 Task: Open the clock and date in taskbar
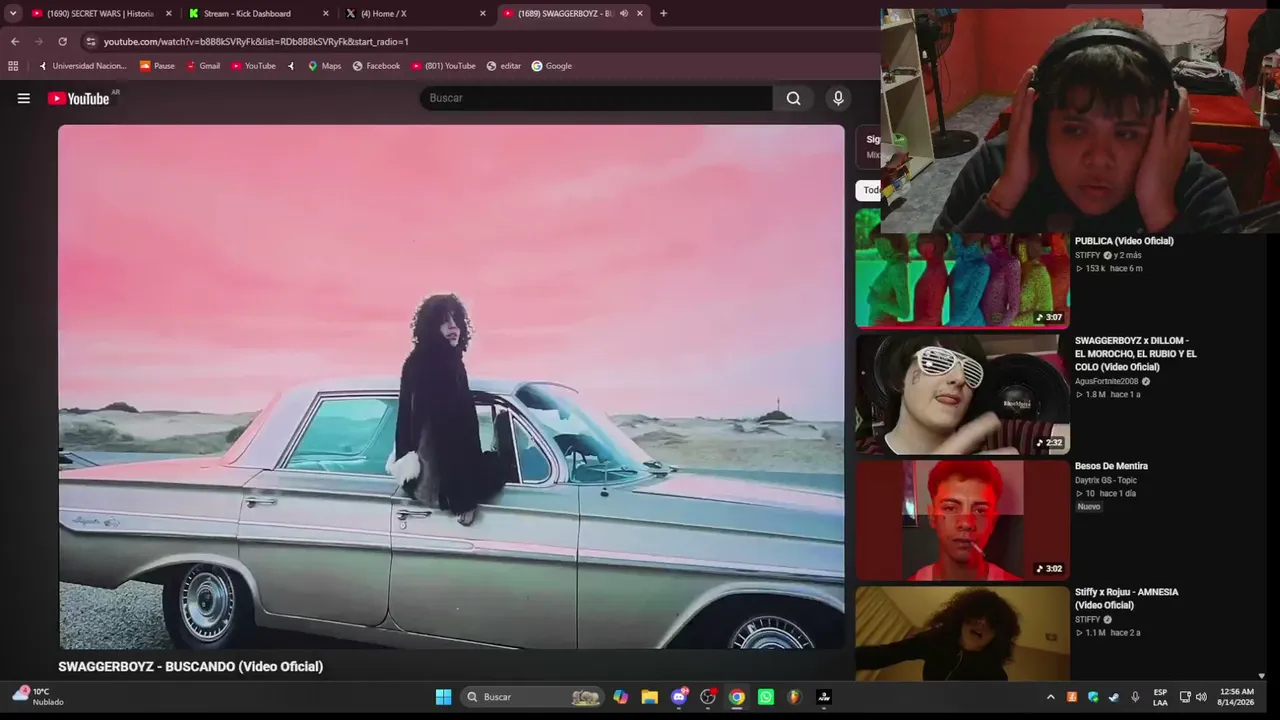coord(1235,697)
